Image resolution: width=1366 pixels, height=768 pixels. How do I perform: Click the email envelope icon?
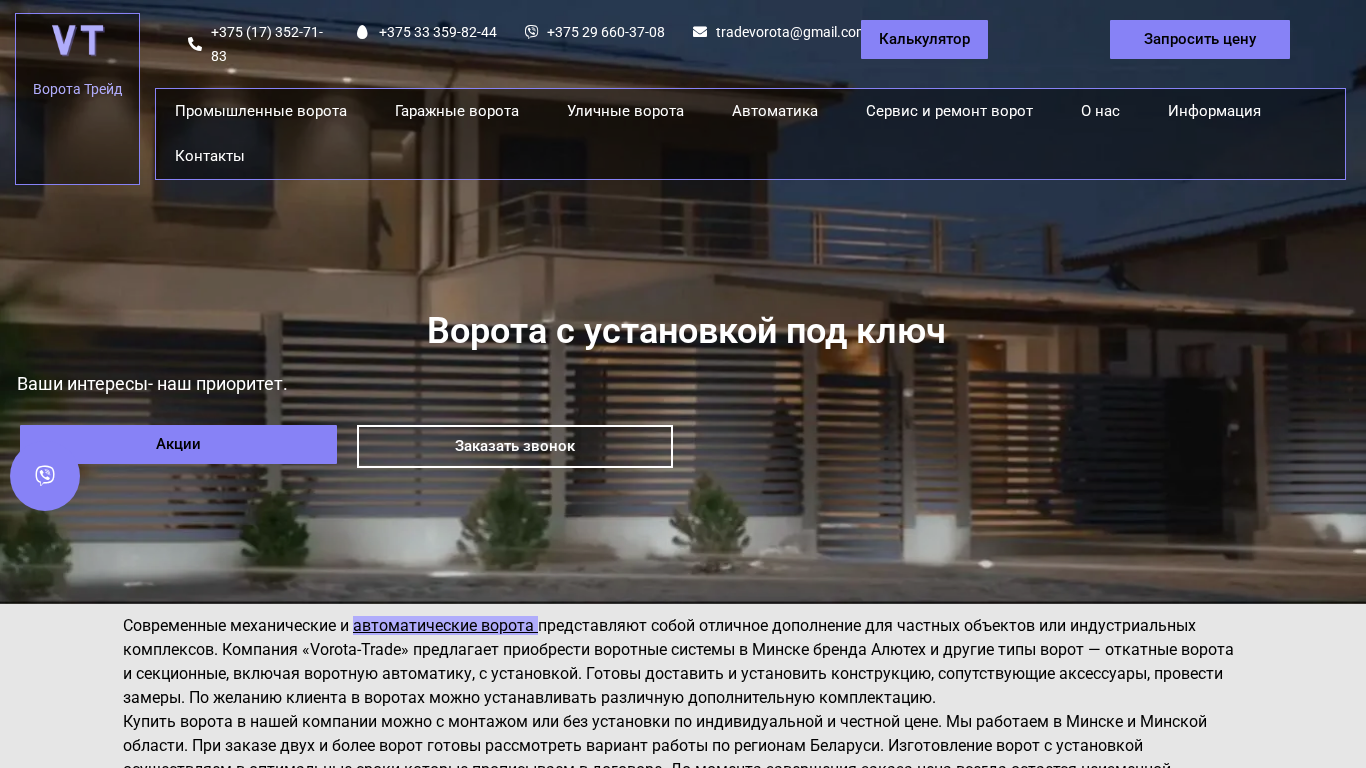(x=700, y=32)
